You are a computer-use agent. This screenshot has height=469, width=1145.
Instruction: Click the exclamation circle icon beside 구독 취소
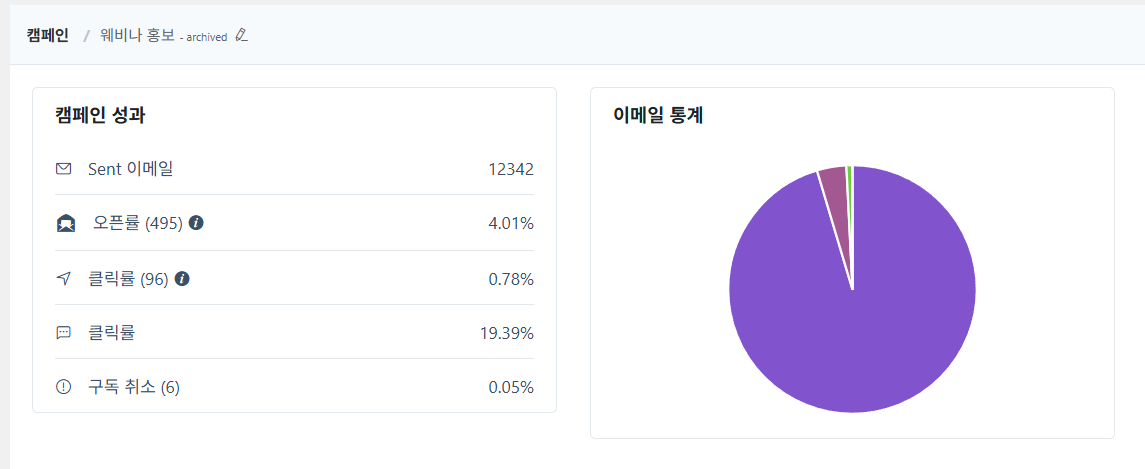64,387
